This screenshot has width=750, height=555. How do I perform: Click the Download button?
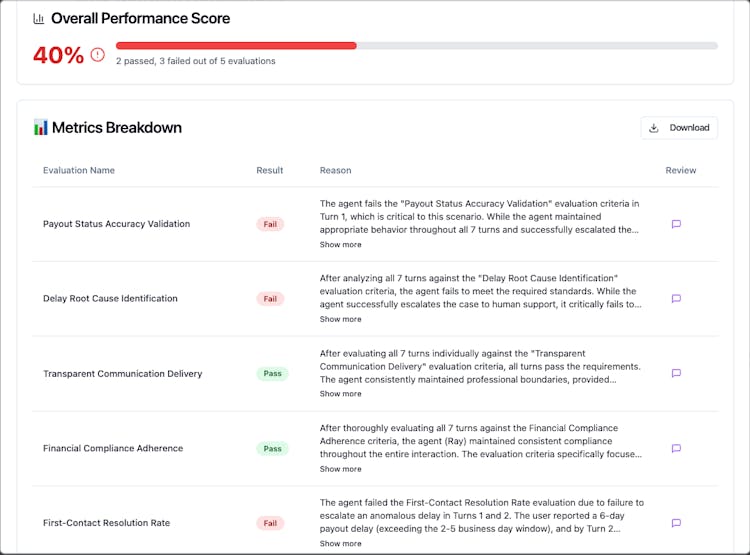679,128
